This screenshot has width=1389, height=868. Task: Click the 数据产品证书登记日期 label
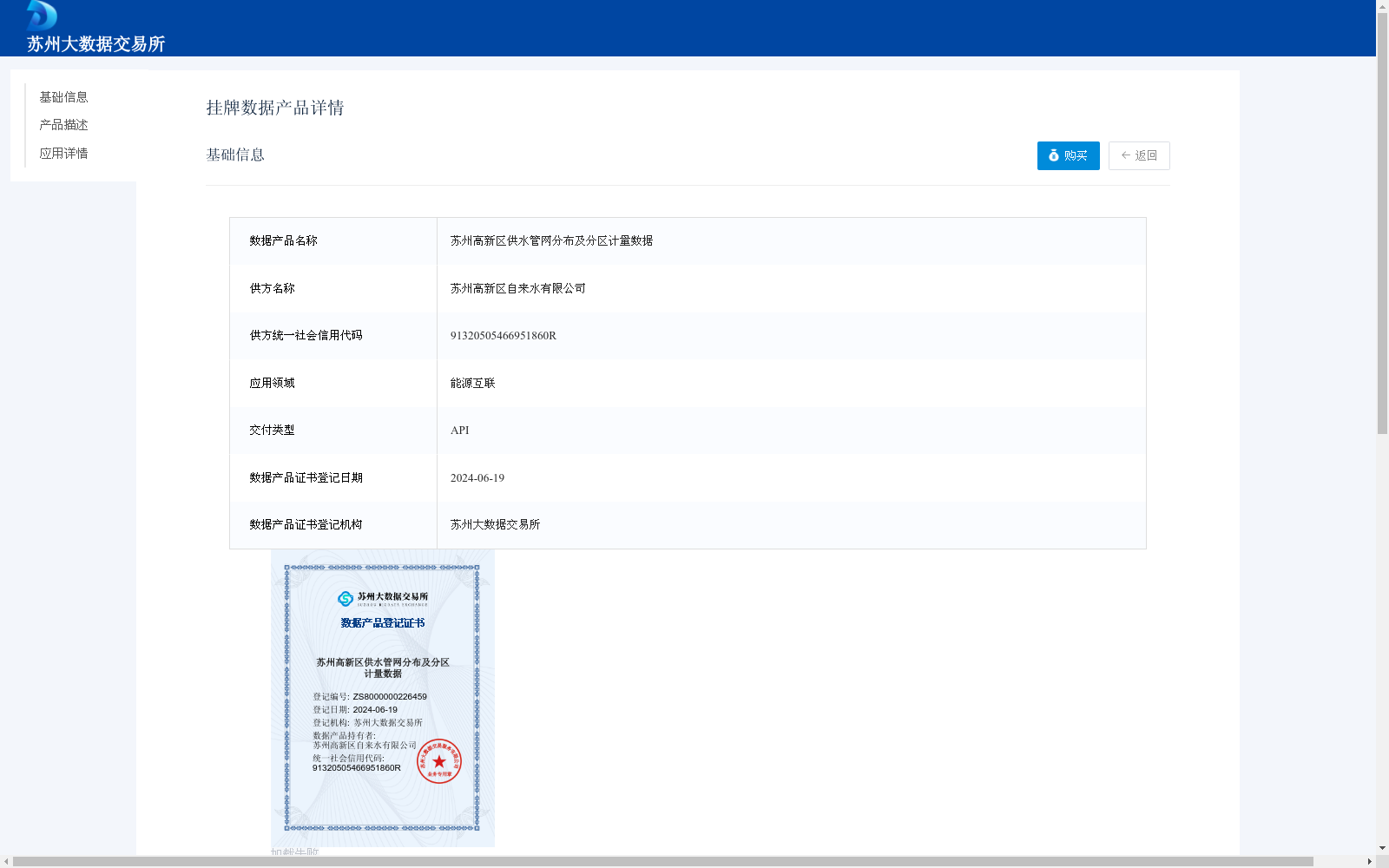click(306, 478)
